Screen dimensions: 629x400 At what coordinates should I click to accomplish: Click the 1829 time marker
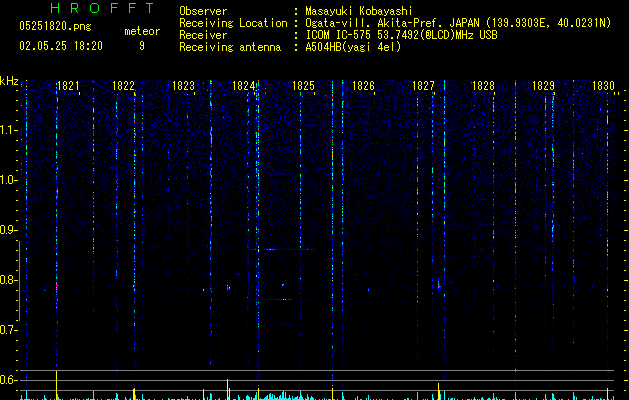click(543, 86)
